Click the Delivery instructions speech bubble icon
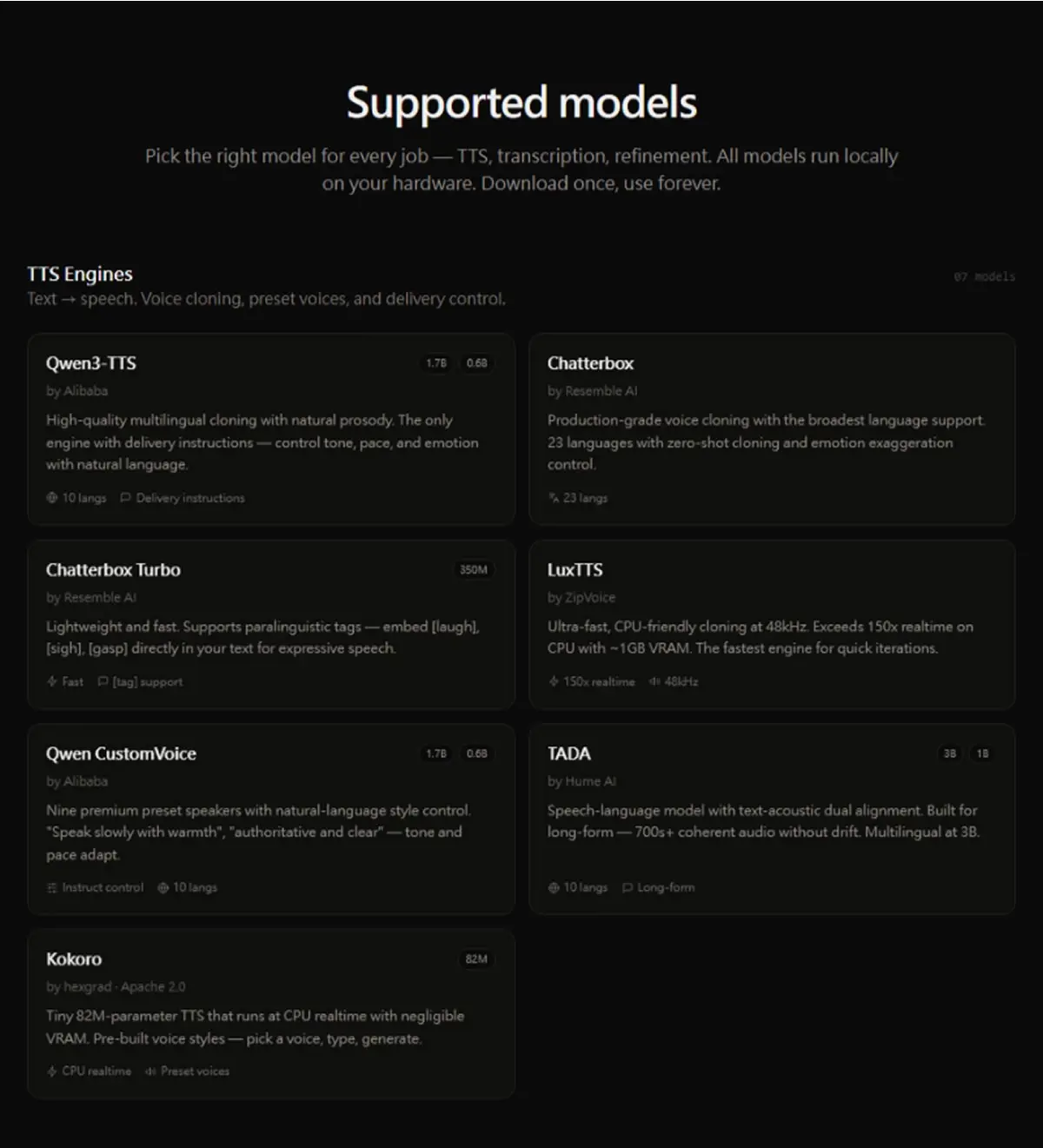The height and width of the screenshot is (1148, 1043). [x=125, y=498]
